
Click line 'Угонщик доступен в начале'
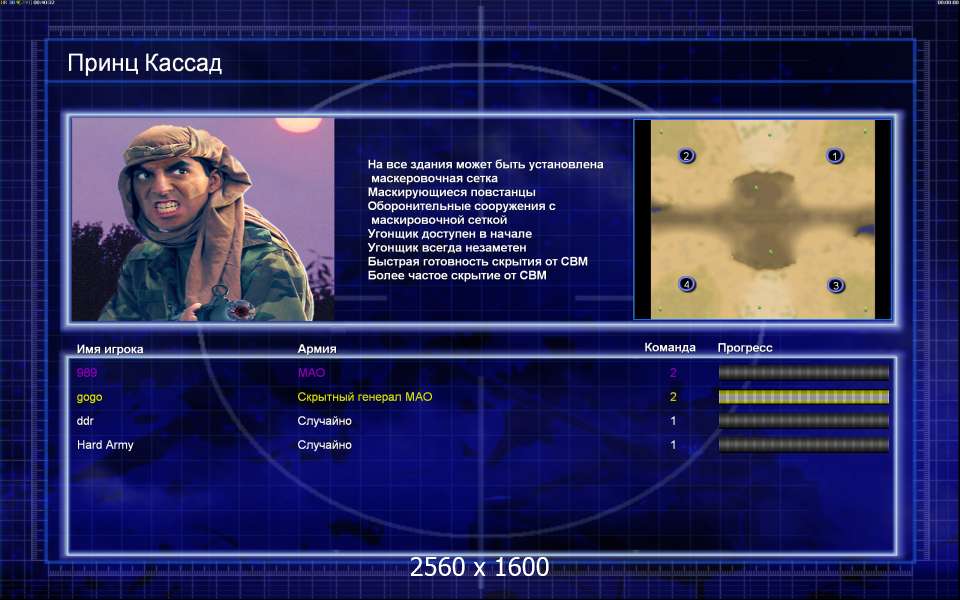click(449, 234)
